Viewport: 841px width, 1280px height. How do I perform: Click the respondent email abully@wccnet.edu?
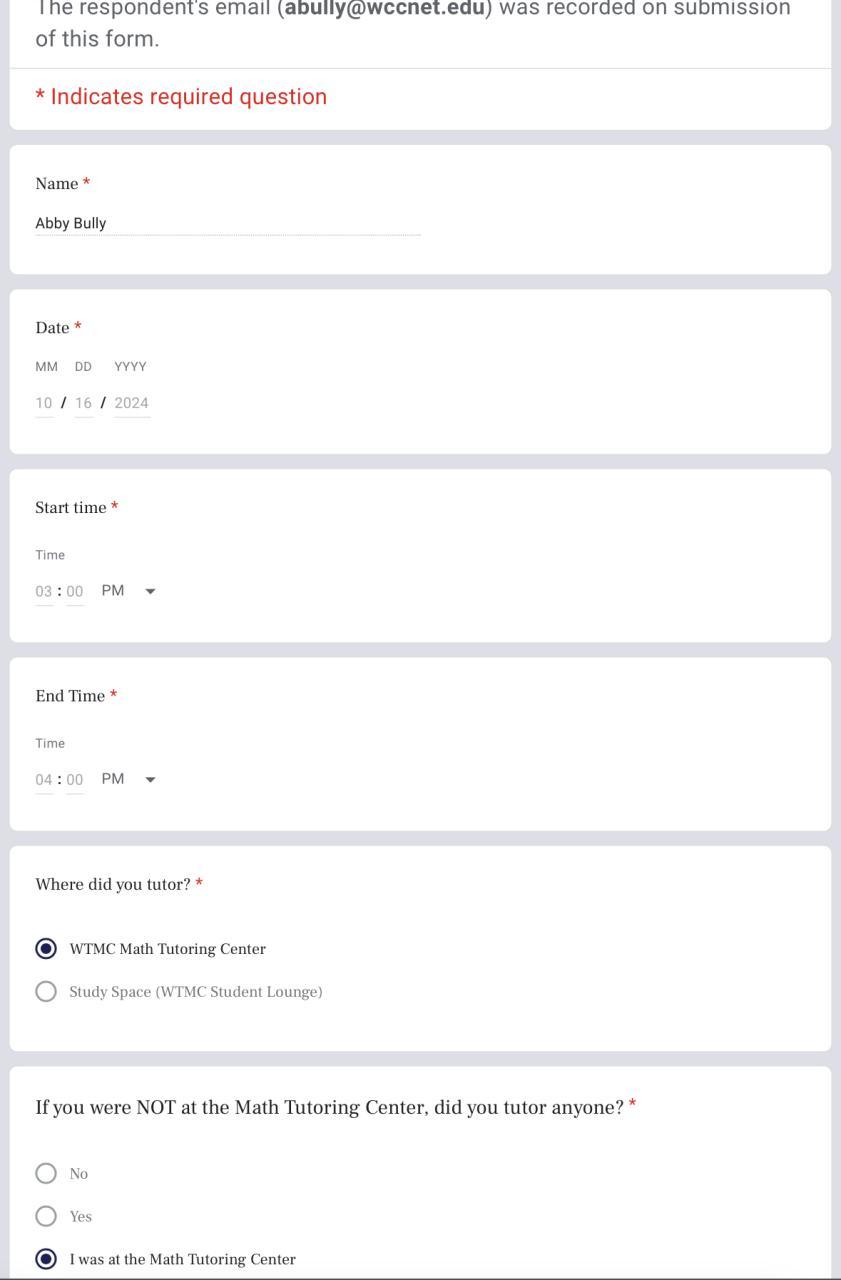tap(385, 8)
